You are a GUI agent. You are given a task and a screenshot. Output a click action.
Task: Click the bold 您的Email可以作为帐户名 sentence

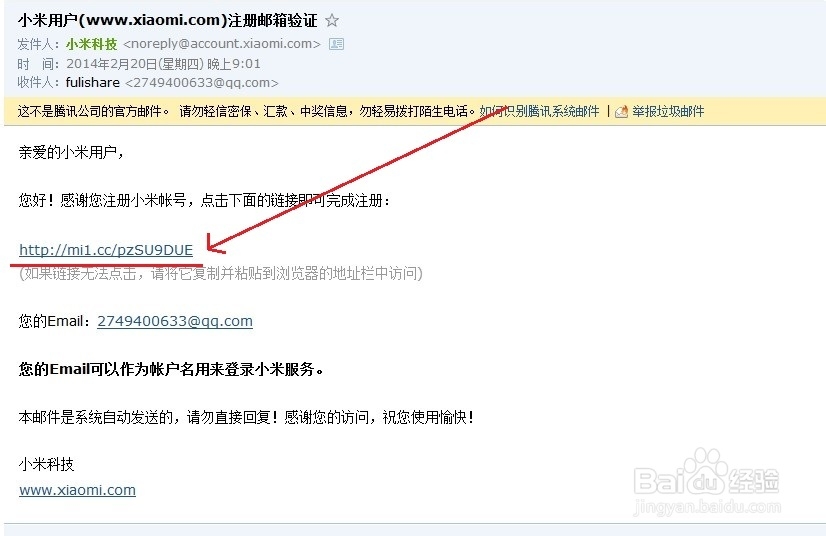tap(171, 369)
